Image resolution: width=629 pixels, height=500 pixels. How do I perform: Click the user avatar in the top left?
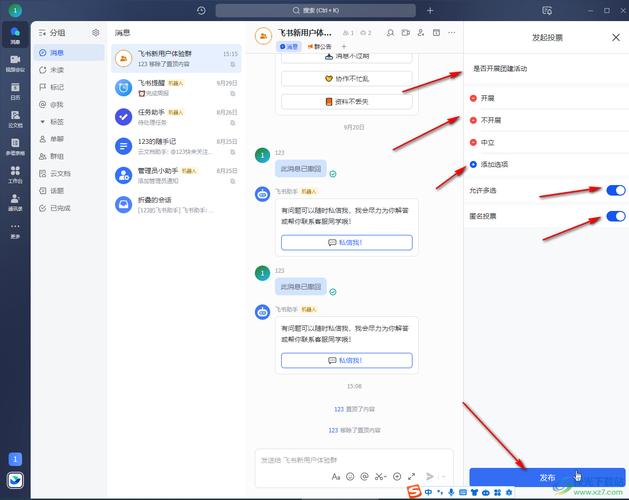point(15,10)
